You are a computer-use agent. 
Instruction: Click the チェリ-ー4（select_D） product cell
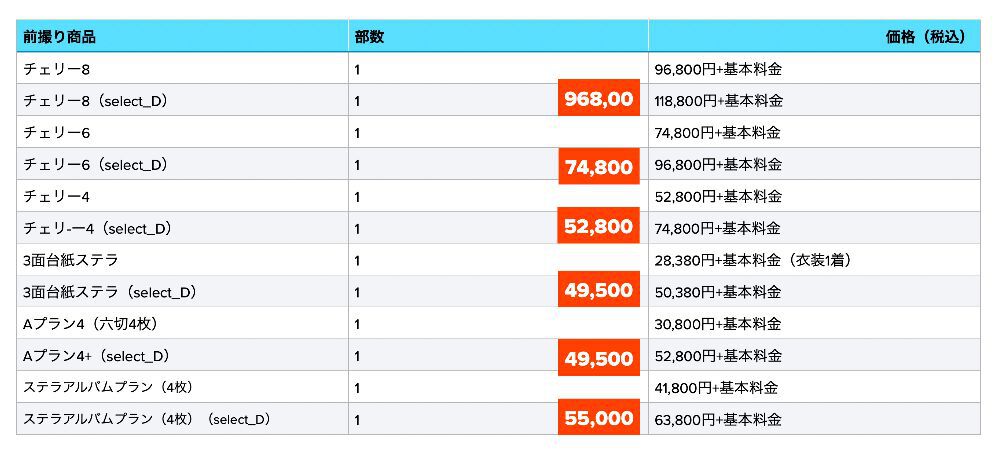point(98,229)
